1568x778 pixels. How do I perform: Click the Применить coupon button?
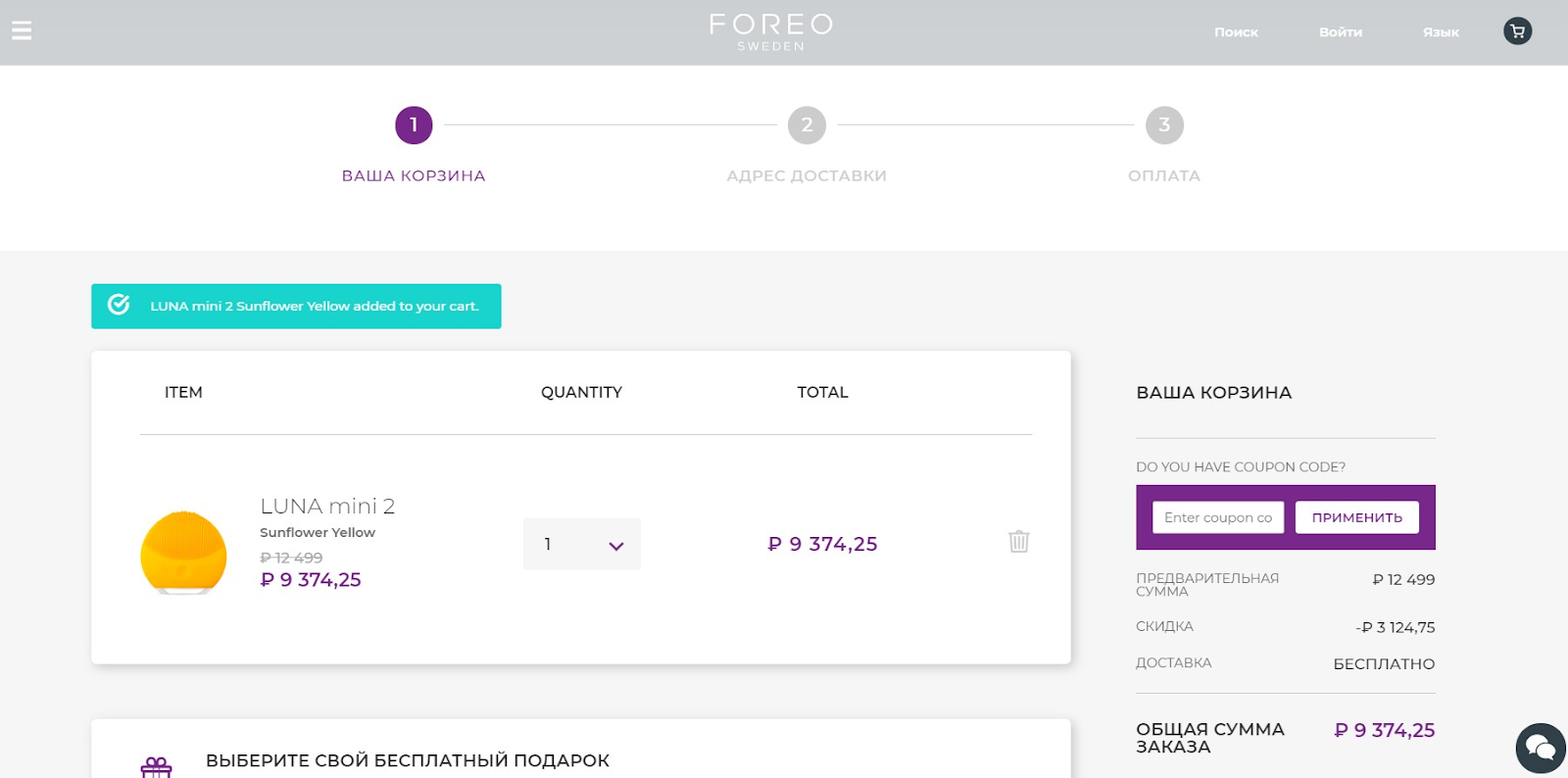pos(1356,517)
